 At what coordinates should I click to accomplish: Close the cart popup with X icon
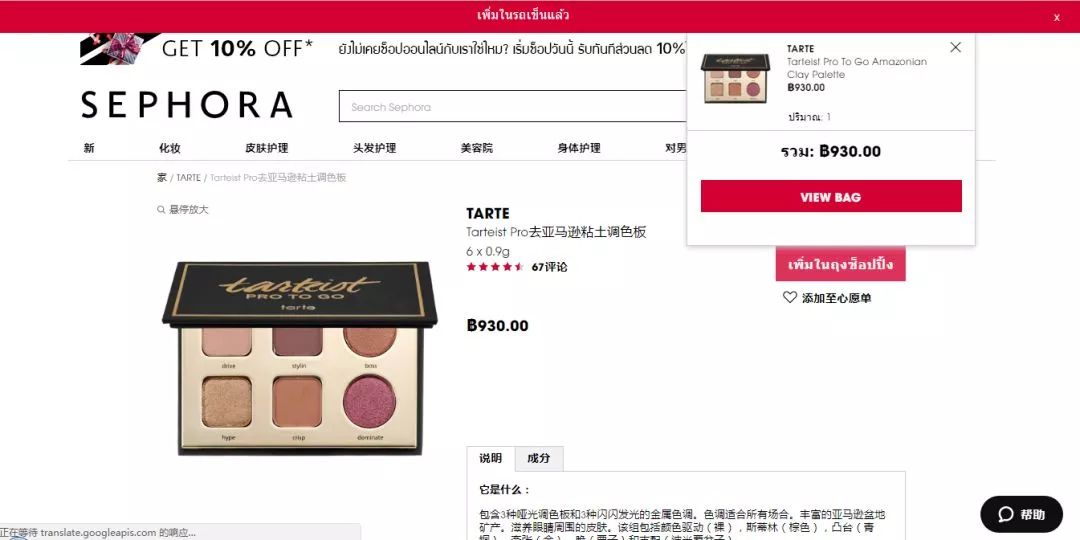click(955, 47)
